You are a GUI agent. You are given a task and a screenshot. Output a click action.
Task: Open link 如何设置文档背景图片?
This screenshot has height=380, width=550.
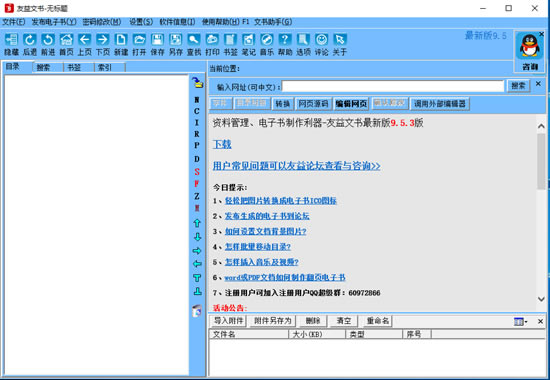266,232
